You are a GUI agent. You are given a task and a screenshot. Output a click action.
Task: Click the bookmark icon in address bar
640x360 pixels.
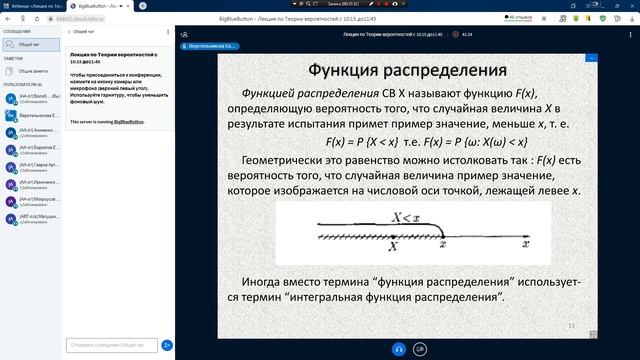point(544,19)
